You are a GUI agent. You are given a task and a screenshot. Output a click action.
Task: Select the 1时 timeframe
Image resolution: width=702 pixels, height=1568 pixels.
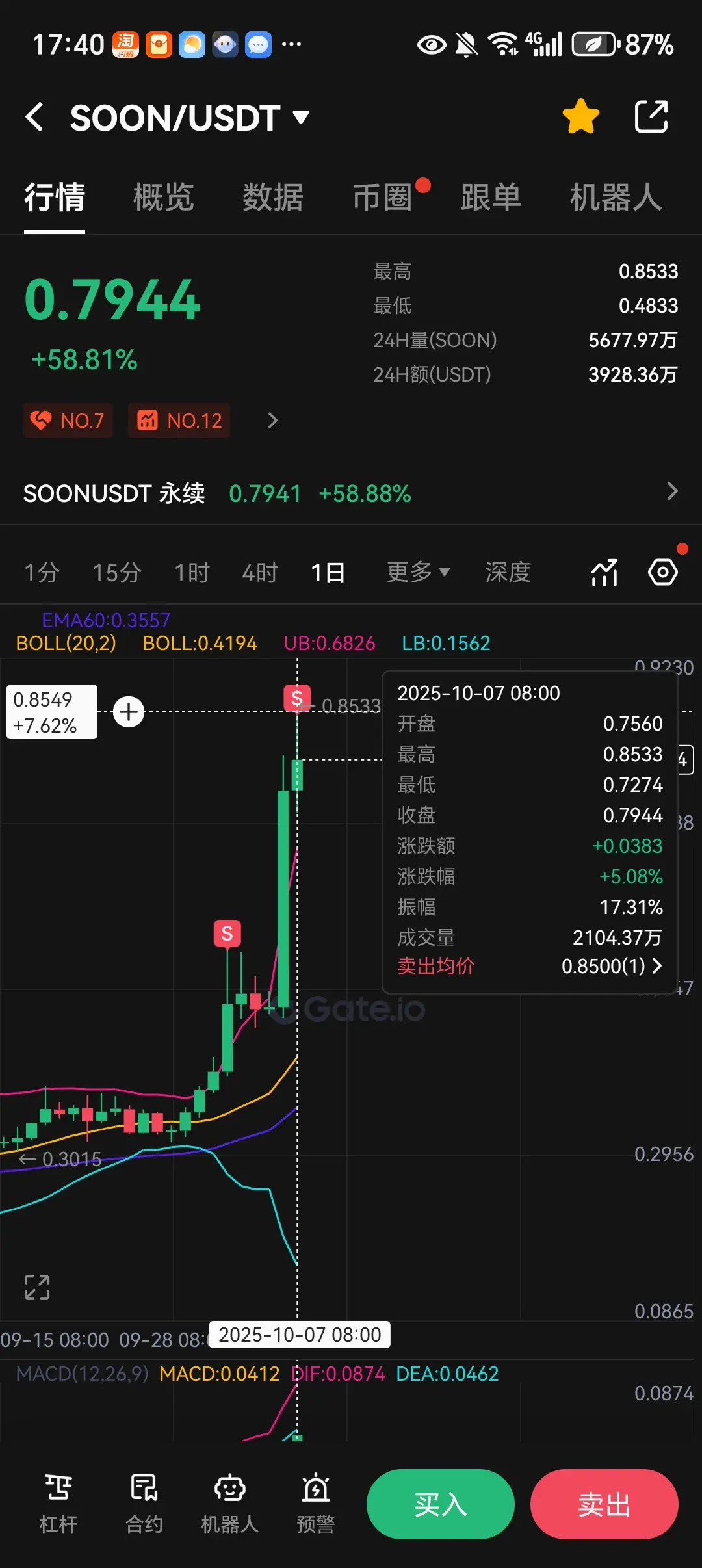point(192,573)
